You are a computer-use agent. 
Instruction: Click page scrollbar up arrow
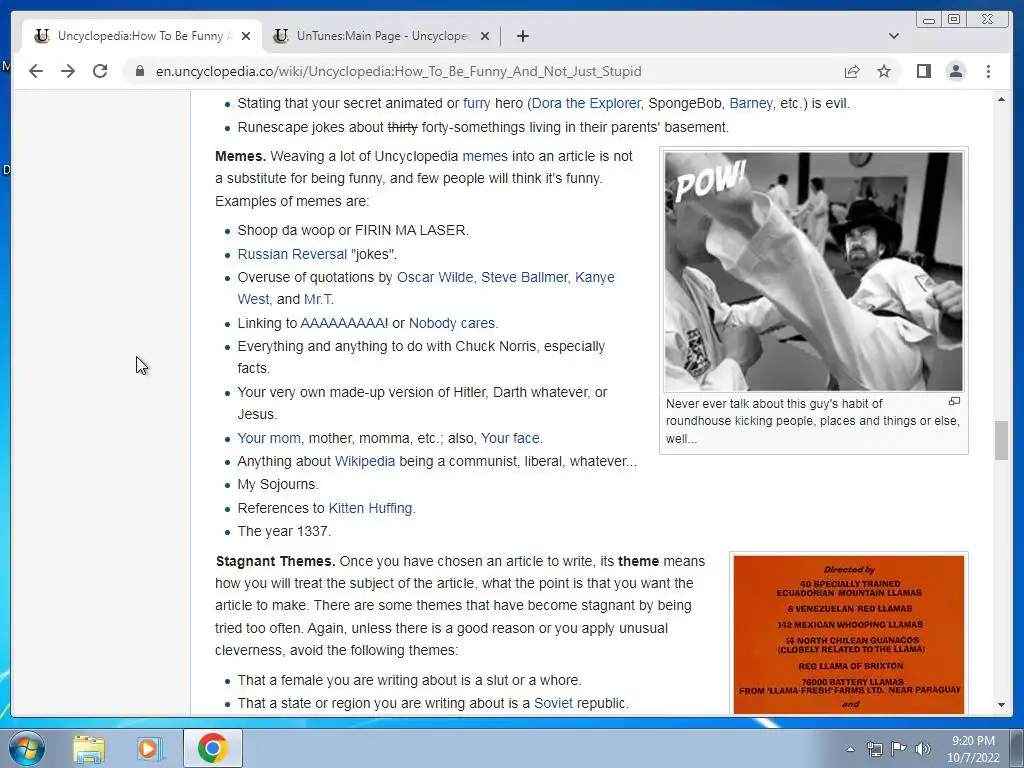tap(1001, 99)
